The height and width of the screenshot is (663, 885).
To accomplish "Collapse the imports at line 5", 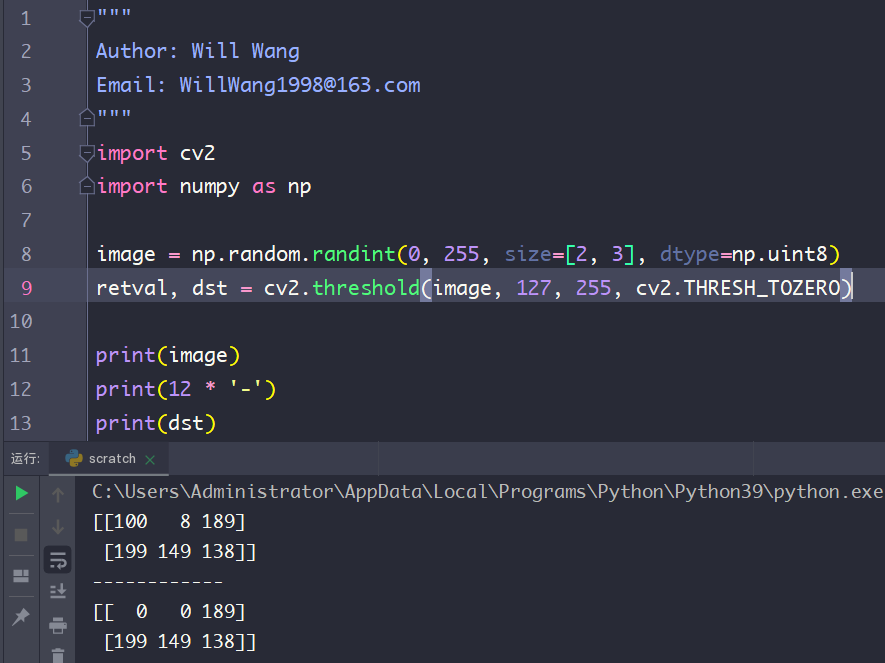I will click(87, 153).
